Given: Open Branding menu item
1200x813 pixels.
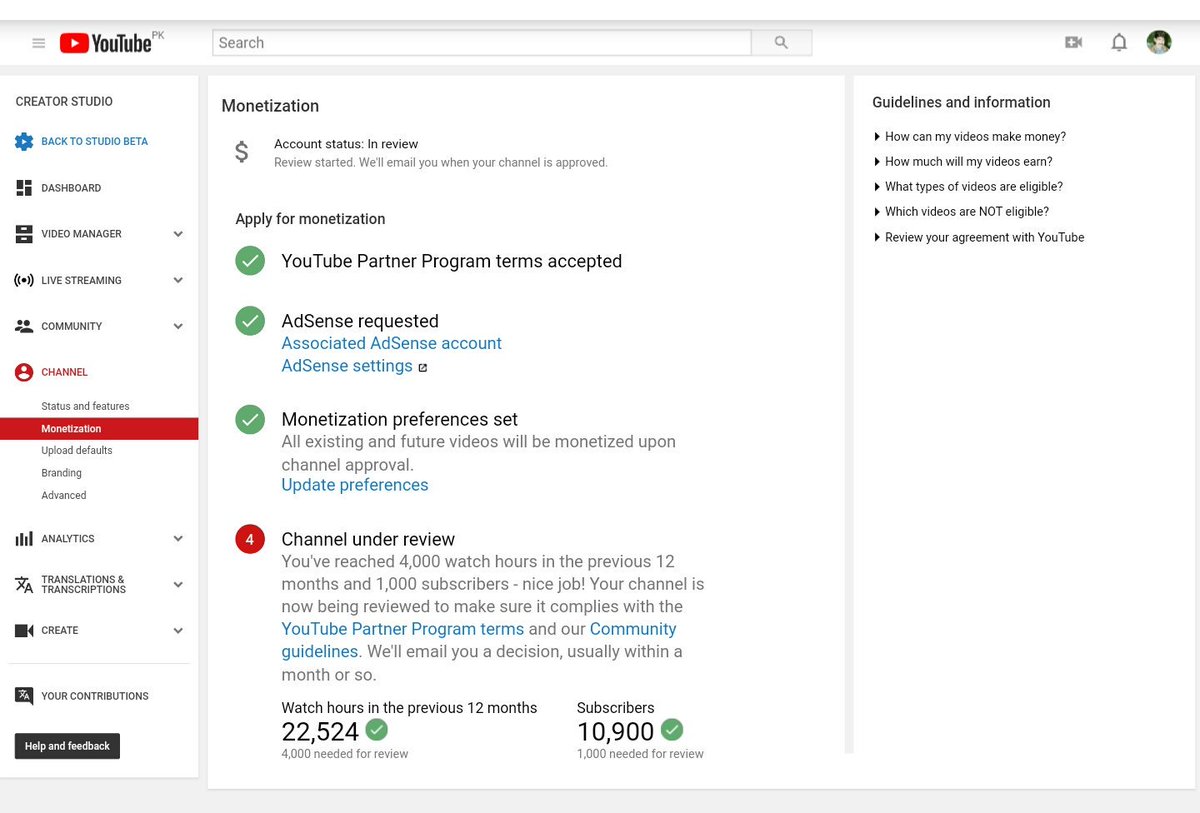Looking at the screenshot, I should (x=61, y=473).
